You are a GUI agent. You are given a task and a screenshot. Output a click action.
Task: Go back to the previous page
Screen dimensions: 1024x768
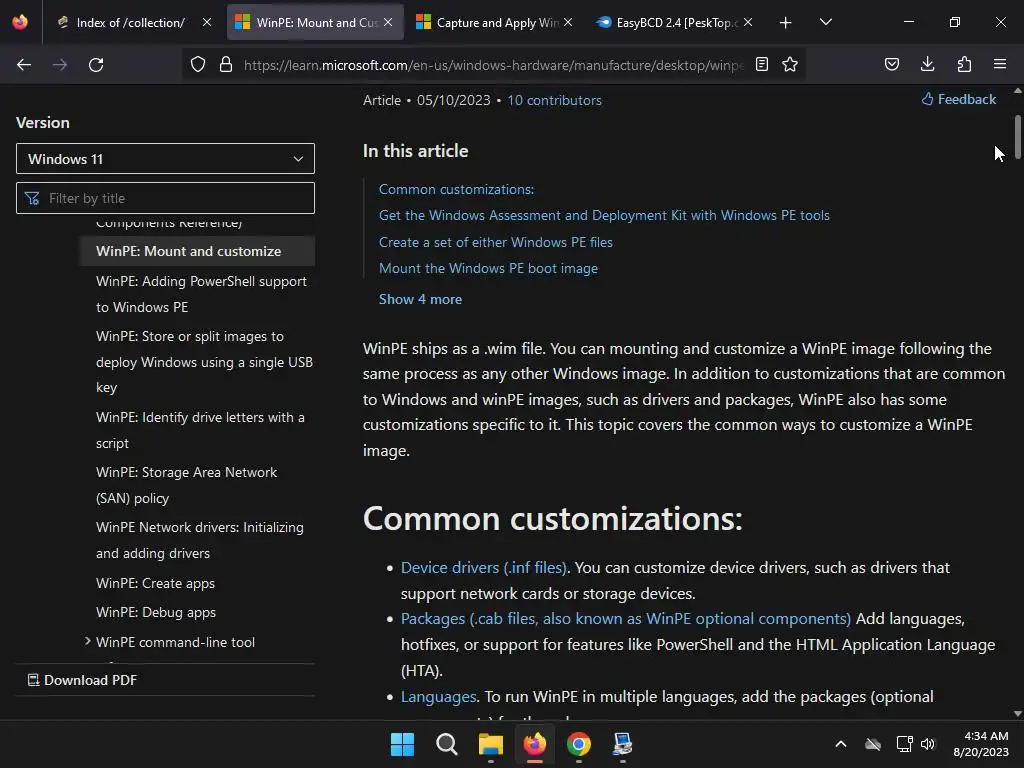24,65
